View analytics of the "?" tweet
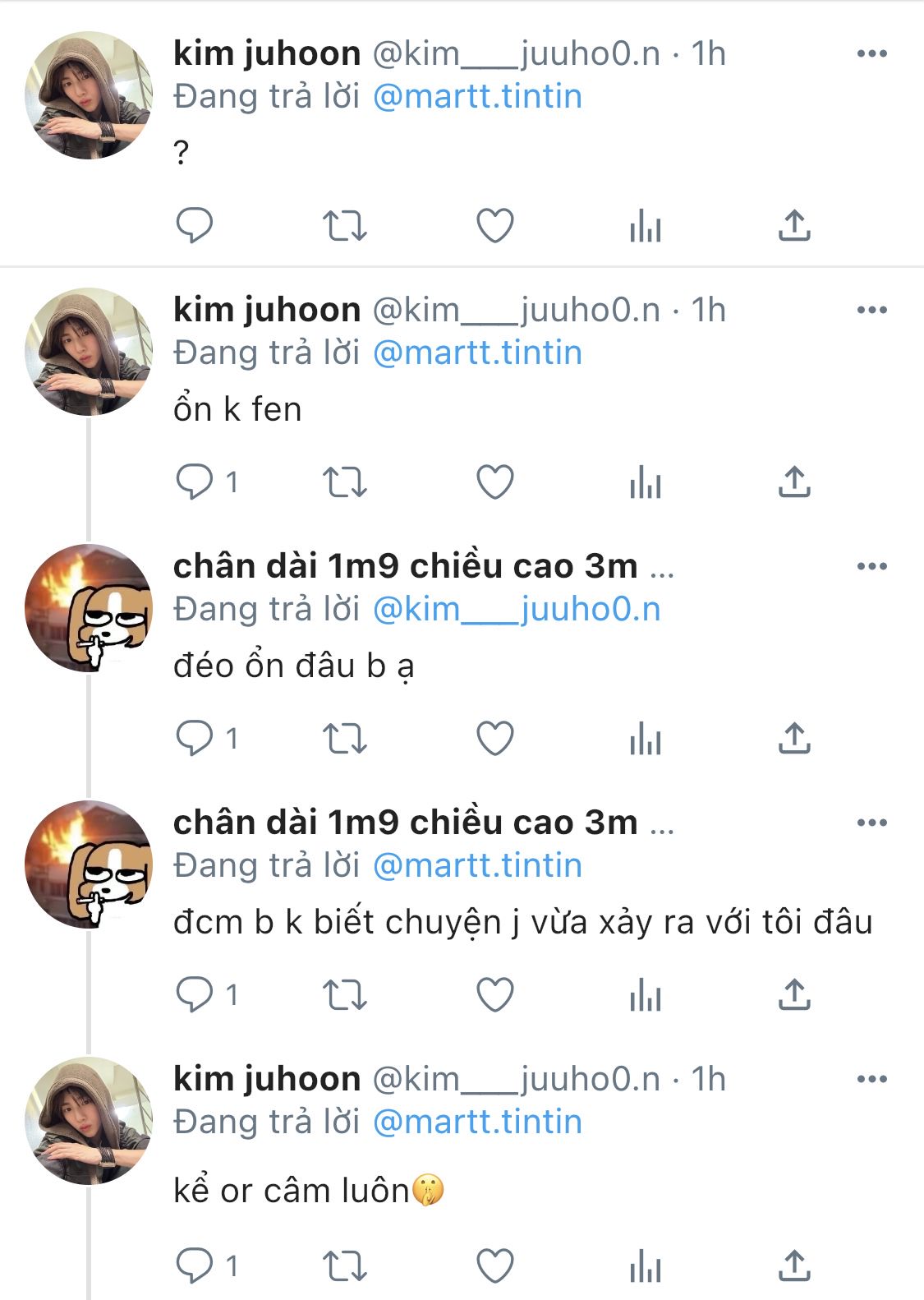The image size is (924, 1300). pos(646,225)
